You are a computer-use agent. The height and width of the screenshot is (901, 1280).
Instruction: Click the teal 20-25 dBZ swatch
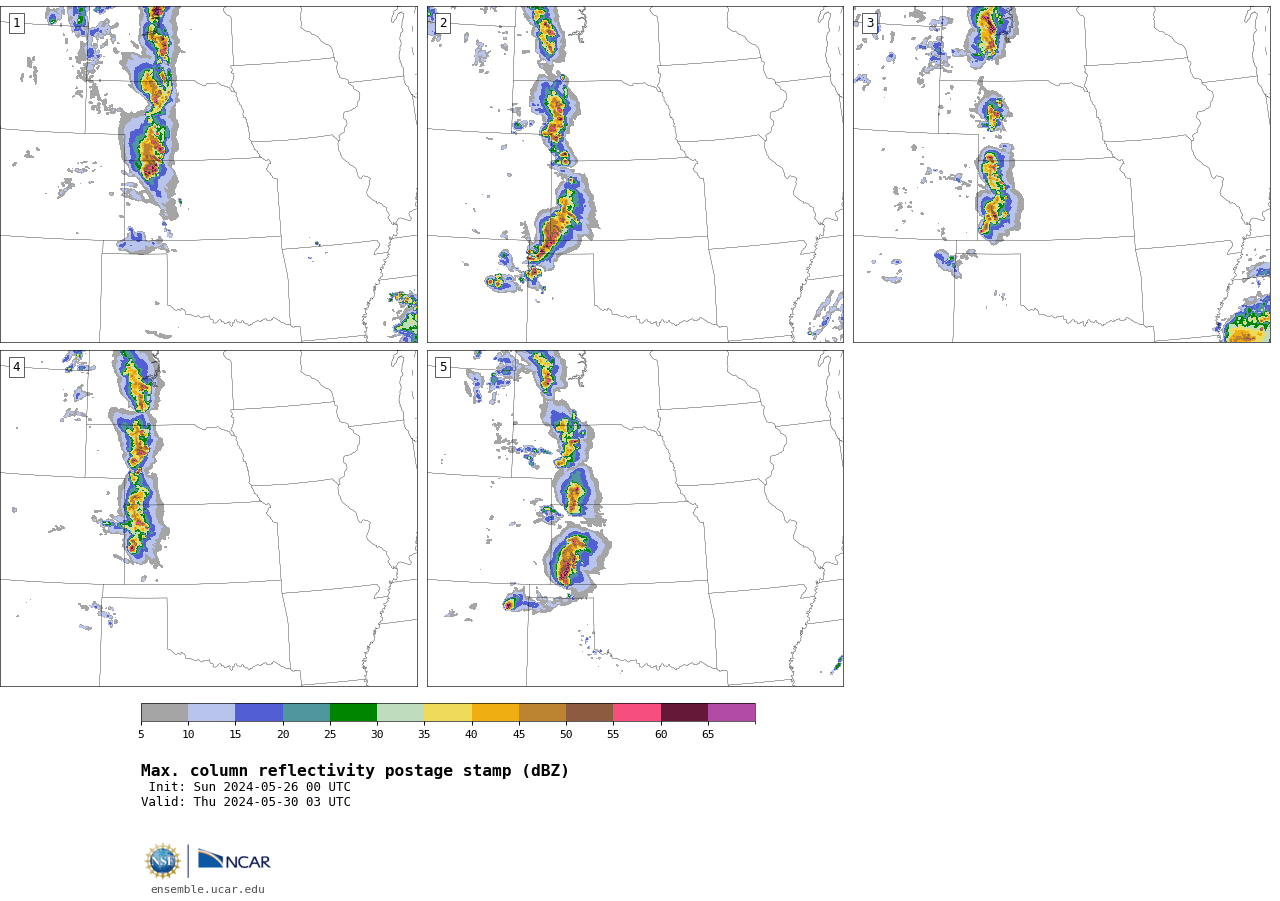[306, 712]
